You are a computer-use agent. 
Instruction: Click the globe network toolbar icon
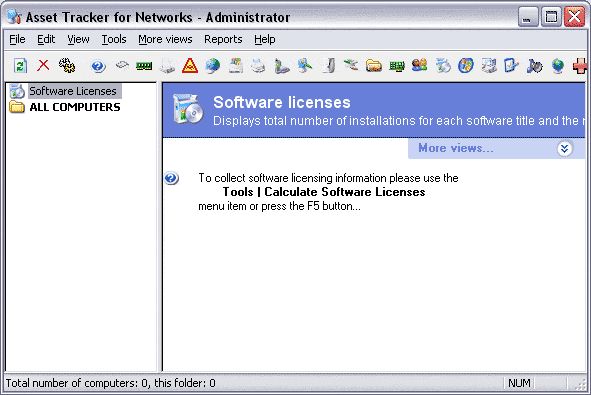click(213, 66)
